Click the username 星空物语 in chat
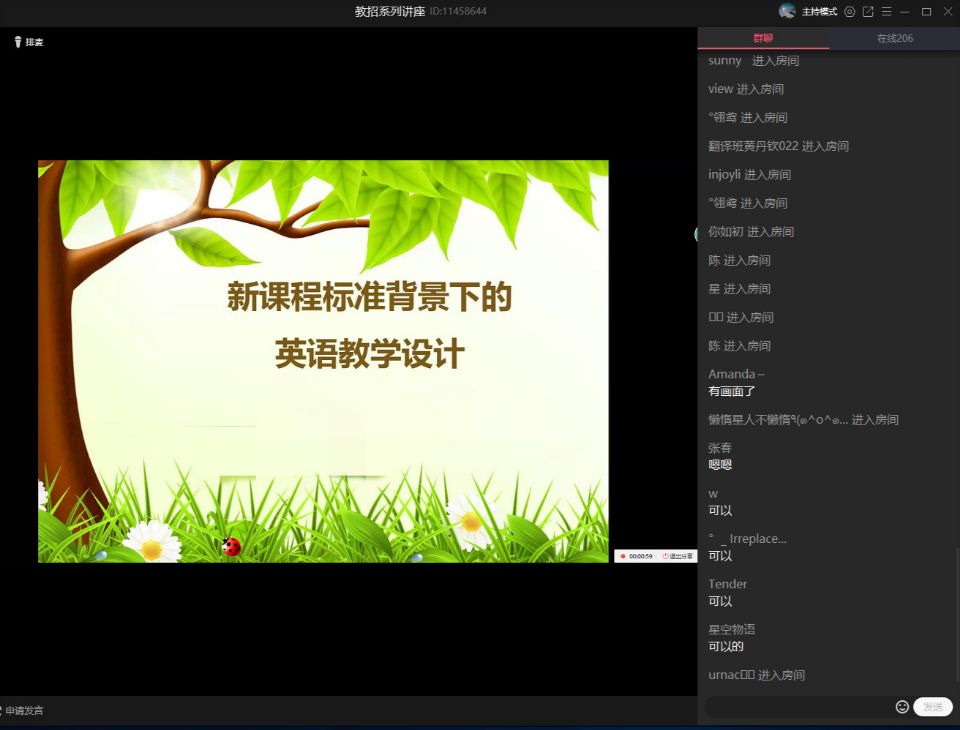 [731, 629]
